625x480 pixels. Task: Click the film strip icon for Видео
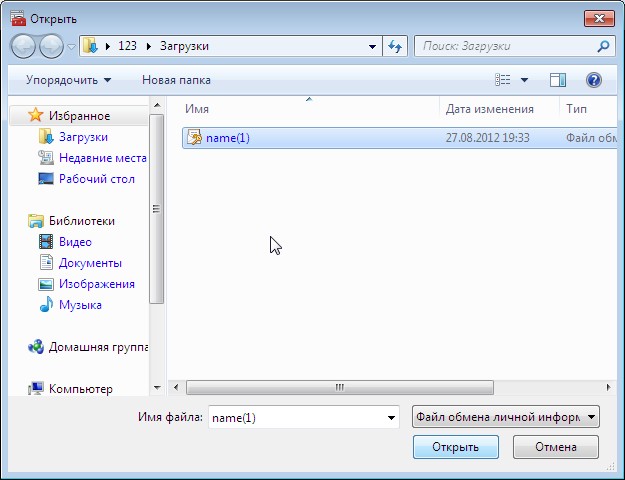click(46, 242)
